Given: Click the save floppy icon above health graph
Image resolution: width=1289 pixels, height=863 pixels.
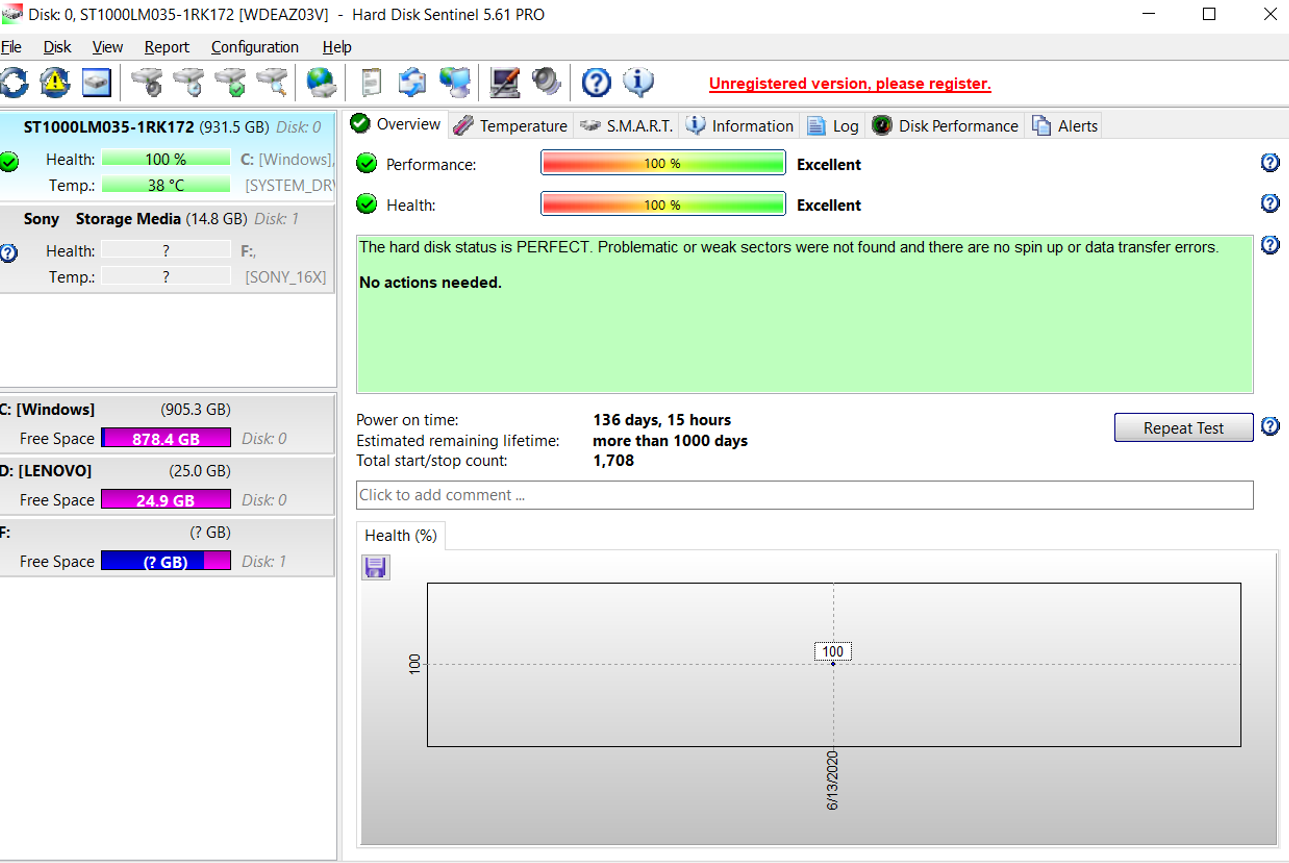Looking at the screenshot, I should 375,567.
